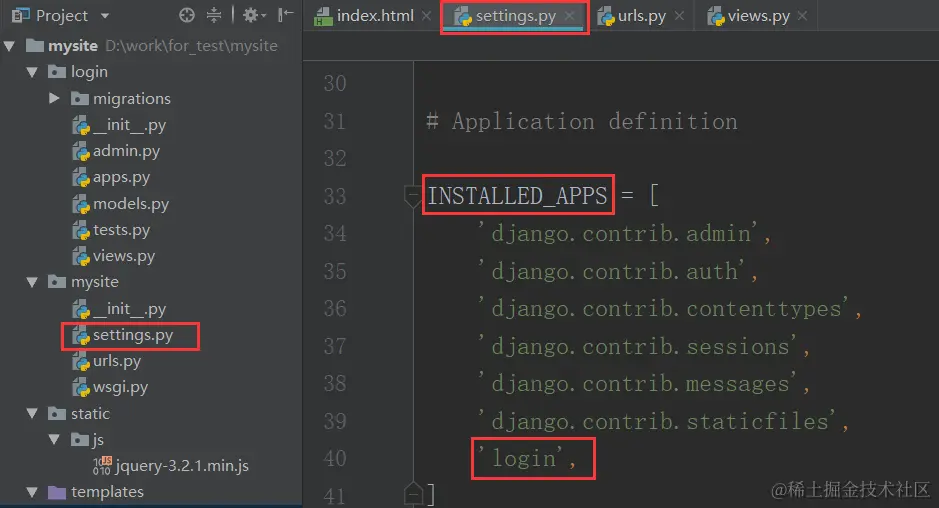
Task: Collapse the login folder
Action: [x=32, y=72]
